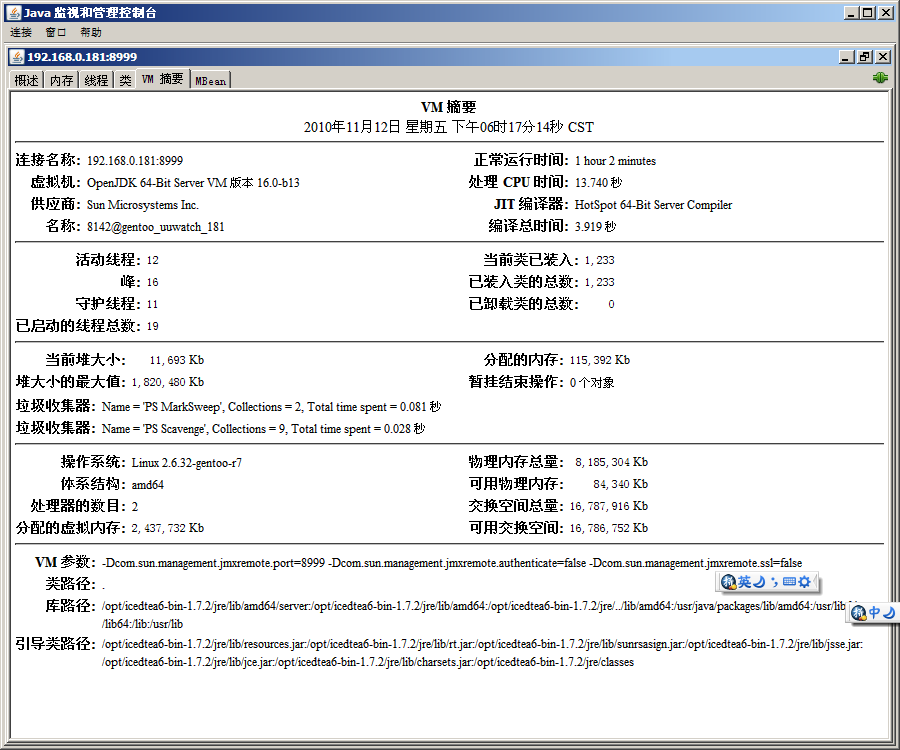
Task: Toggle the punctuation mode icon in IME toolbar
Action: 773,582
